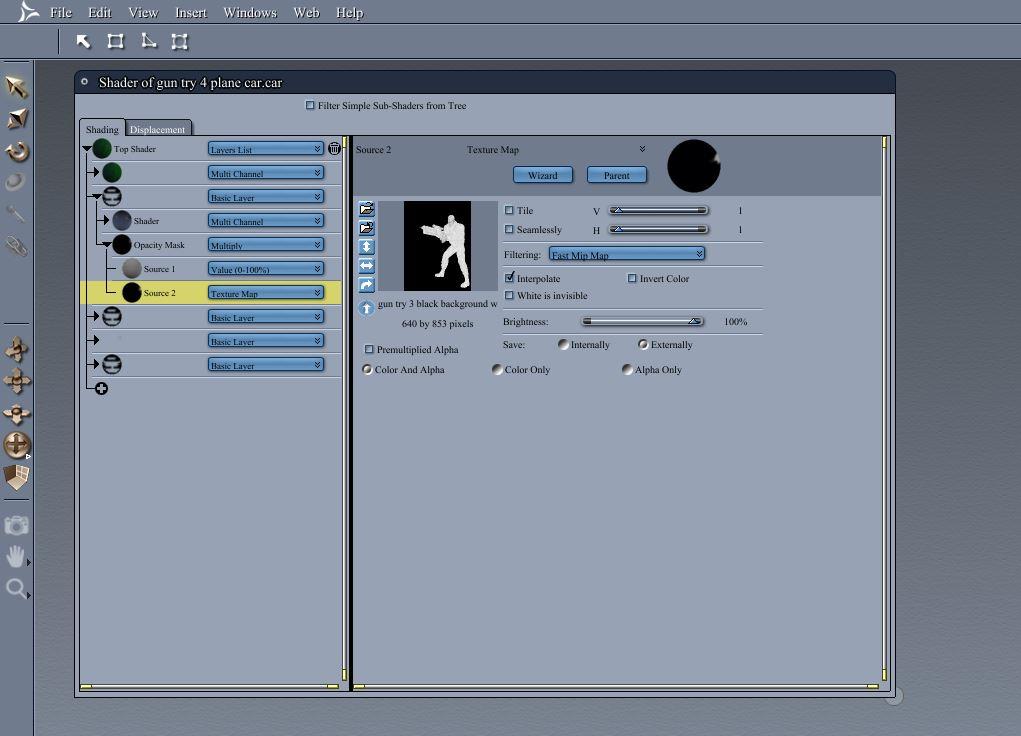1021x736 pixels.
Task: Add a new layer with the plus icon
Action: (102, 389)
